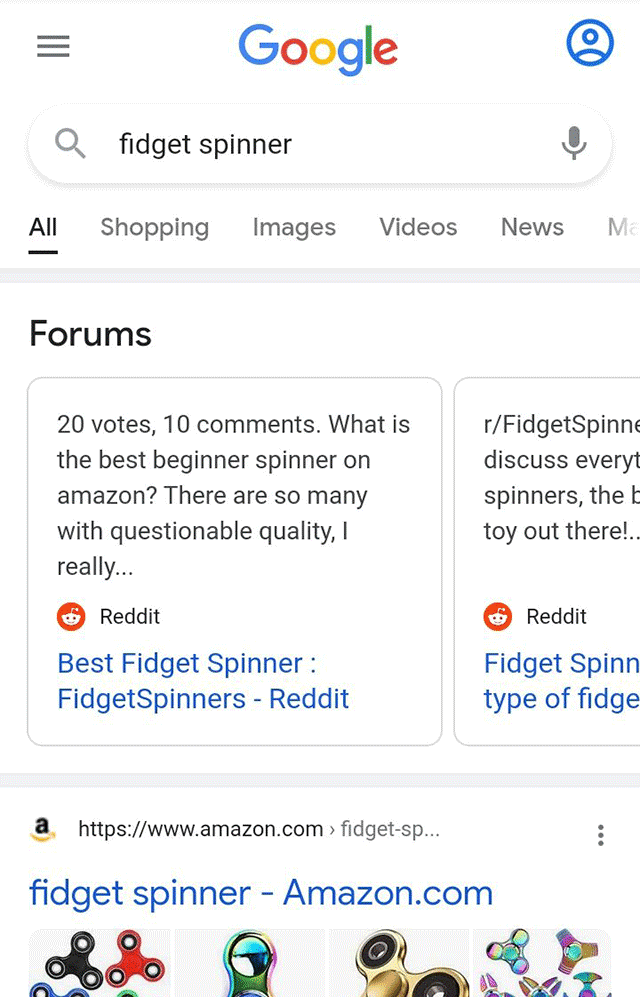Click the search magnifier icon
This screenshot has height=997, width=640.
pos(70,144)
